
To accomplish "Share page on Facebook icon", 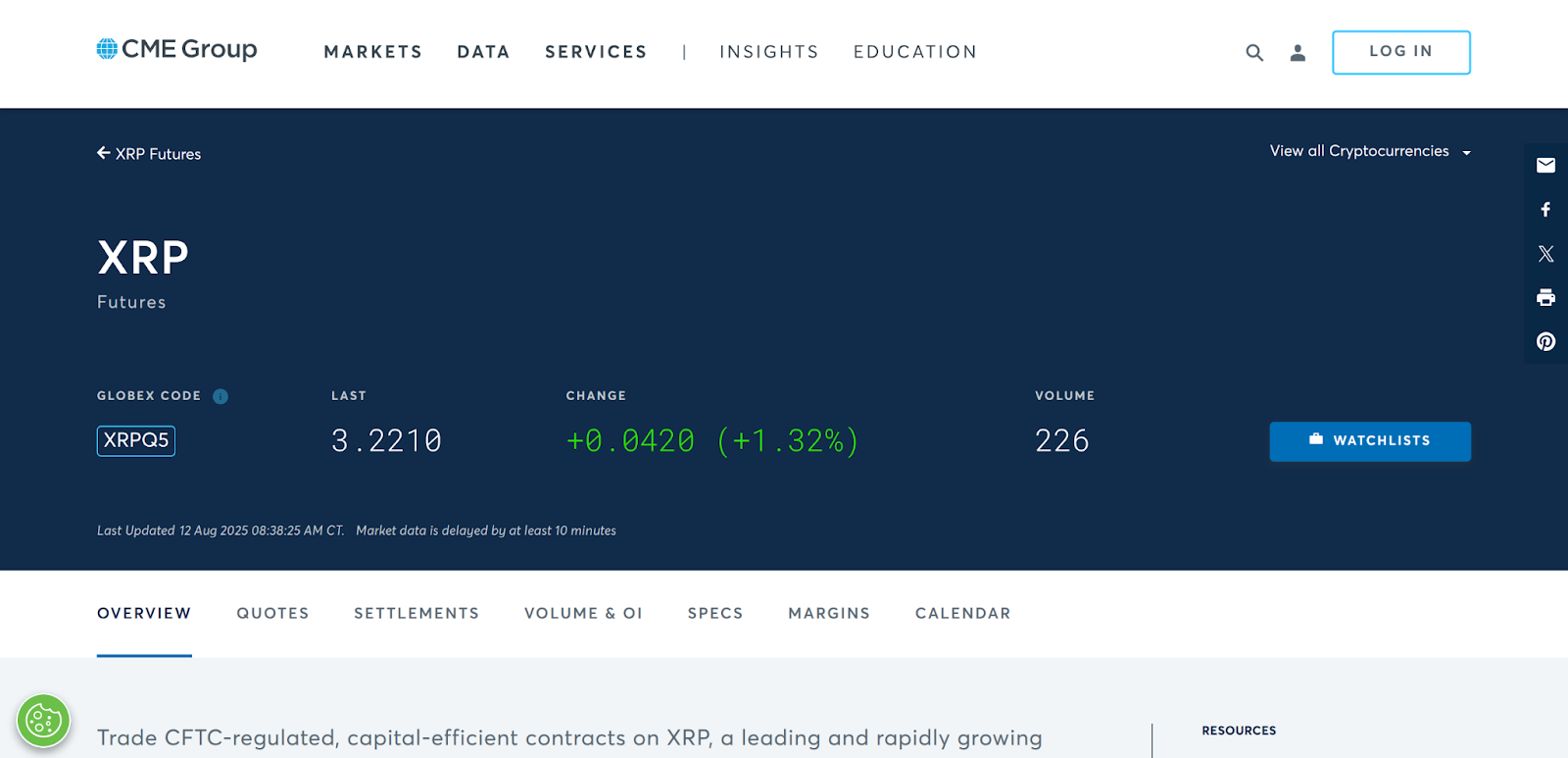I will [1545, 209].
